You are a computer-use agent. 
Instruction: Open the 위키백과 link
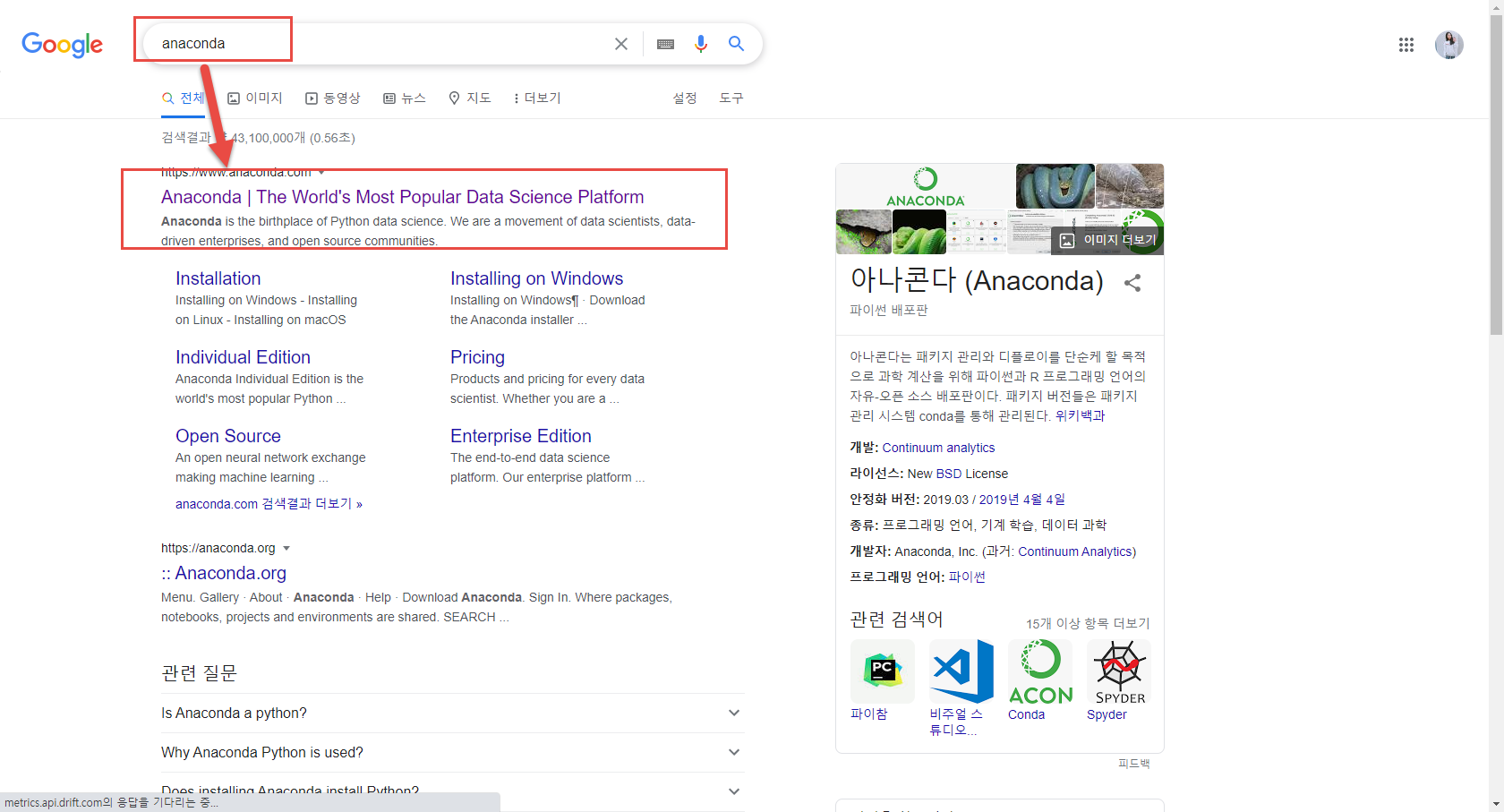pos(1080,415)
